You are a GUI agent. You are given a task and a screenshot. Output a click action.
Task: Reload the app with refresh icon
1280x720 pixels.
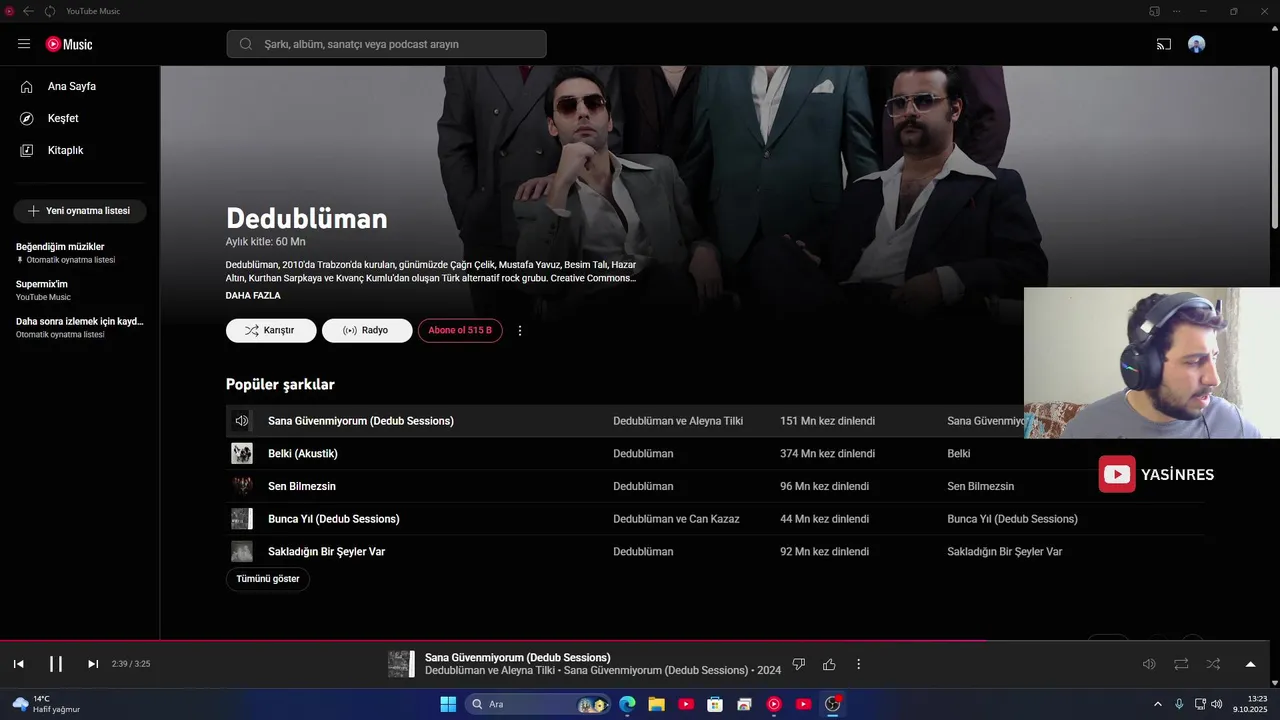coord(50,11)
